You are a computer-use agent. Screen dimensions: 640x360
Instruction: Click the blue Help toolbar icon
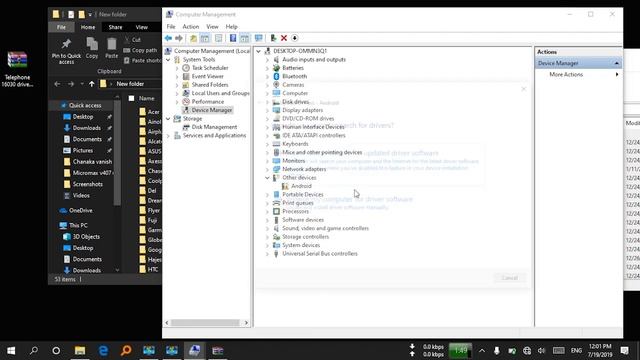(233, 38)
